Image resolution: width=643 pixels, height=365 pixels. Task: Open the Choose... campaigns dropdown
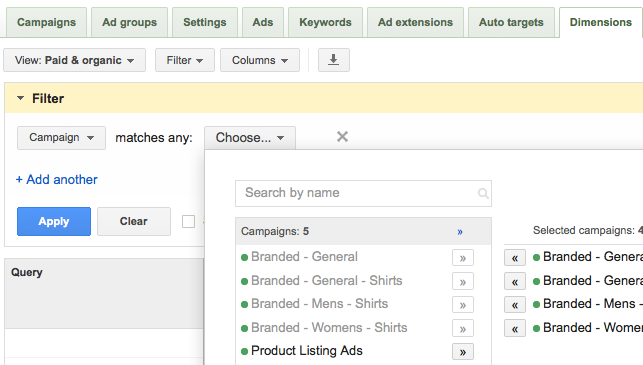(x=250, y=138)
